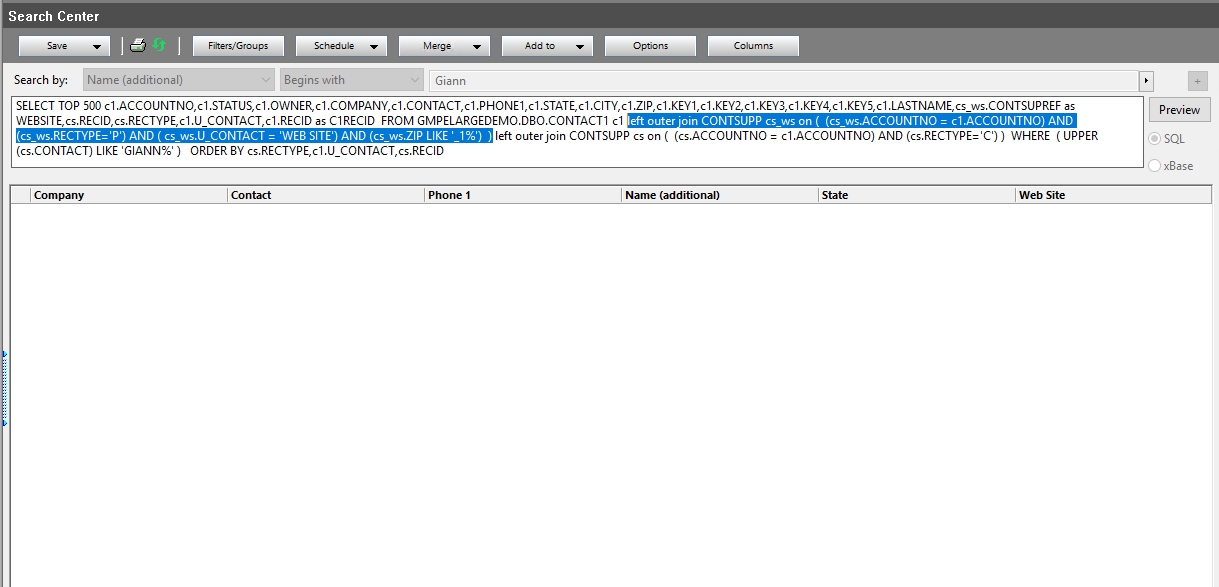Click the Preview button
The width and height of the screenshot is (1219, 587).
point(1179,110)
